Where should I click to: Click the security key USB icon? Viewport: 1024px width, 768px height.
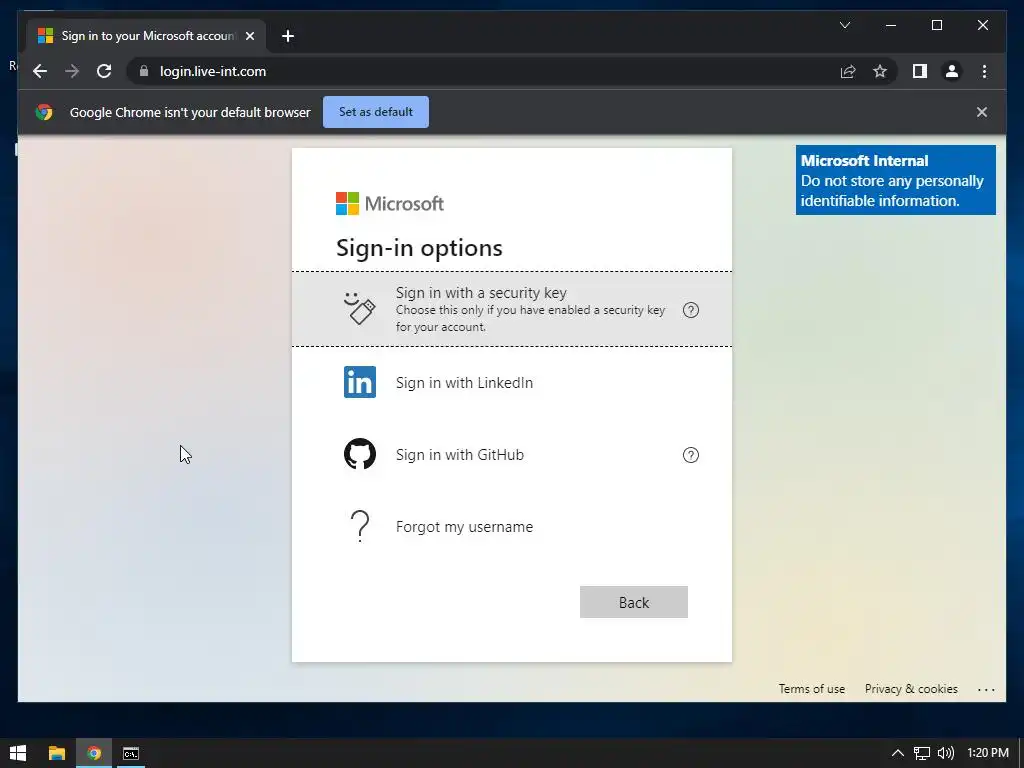[x=360, y=308]
